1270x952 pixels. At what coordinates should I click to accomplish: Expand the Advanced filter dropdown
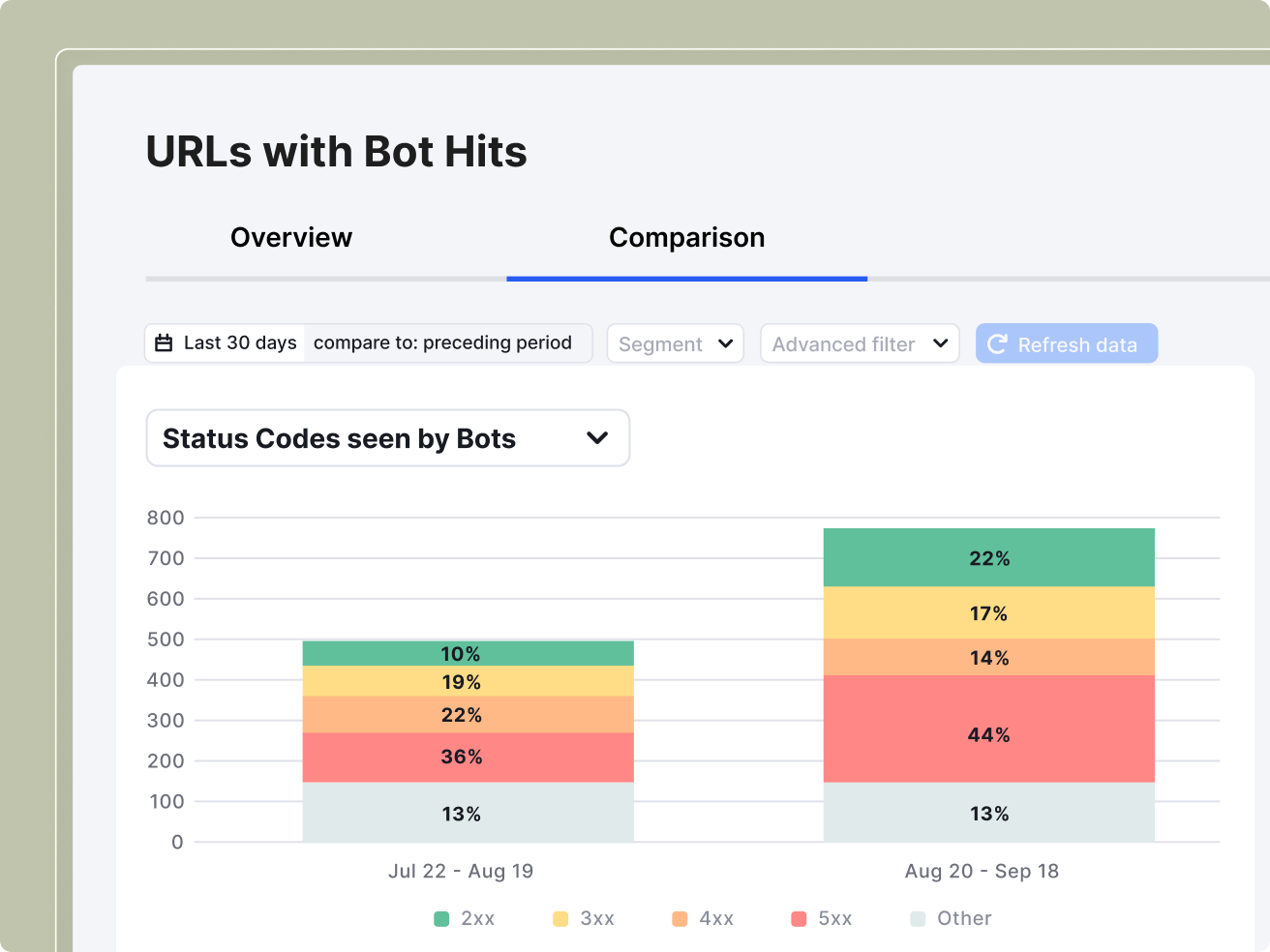[x=859, y=342]
